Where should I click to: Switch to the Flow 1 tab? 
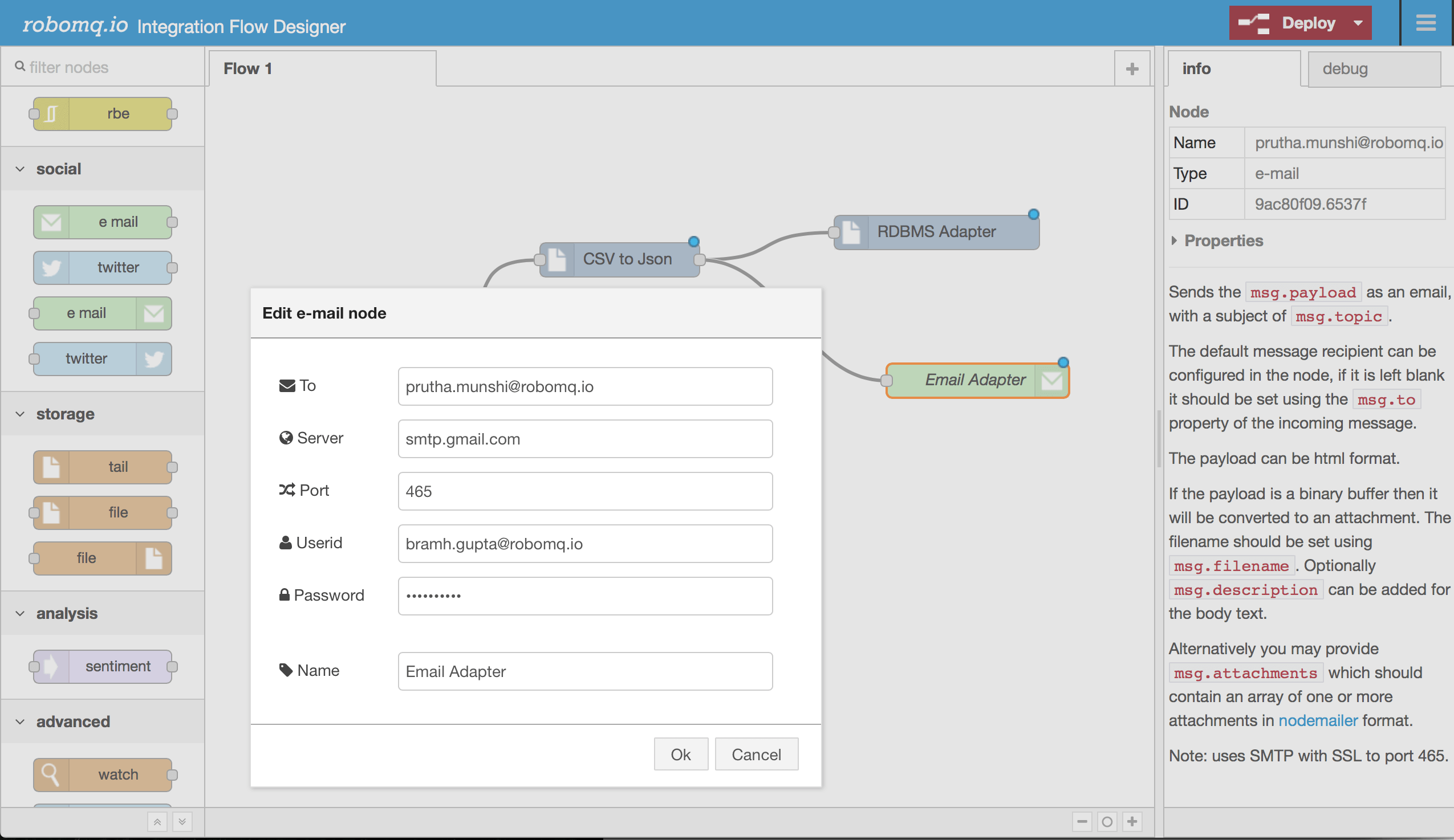[x=323, y=68]
